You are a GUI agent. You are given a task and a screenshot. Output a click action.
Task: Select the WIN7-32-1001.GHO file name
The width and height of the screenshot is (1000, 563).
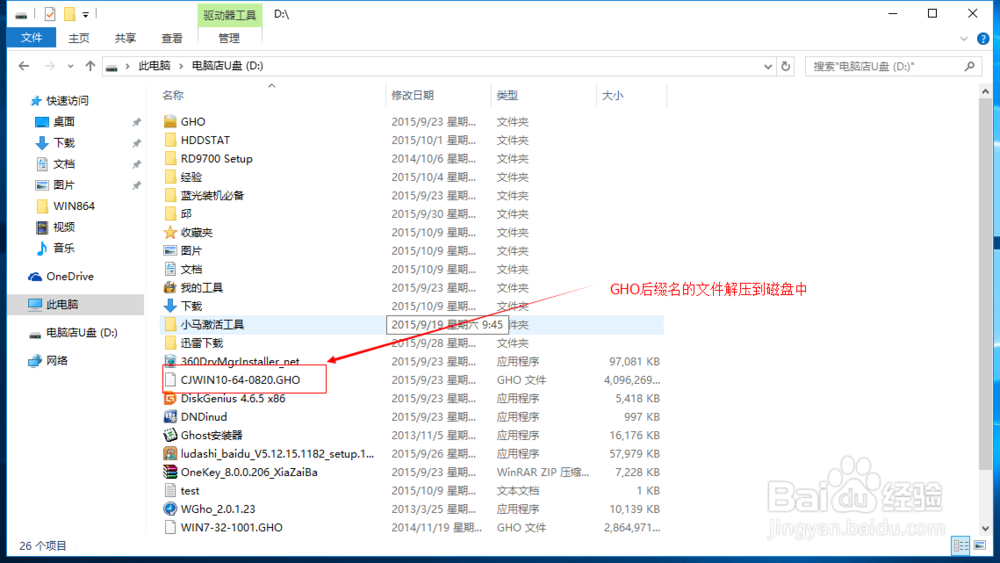click(x=232, y=527)
